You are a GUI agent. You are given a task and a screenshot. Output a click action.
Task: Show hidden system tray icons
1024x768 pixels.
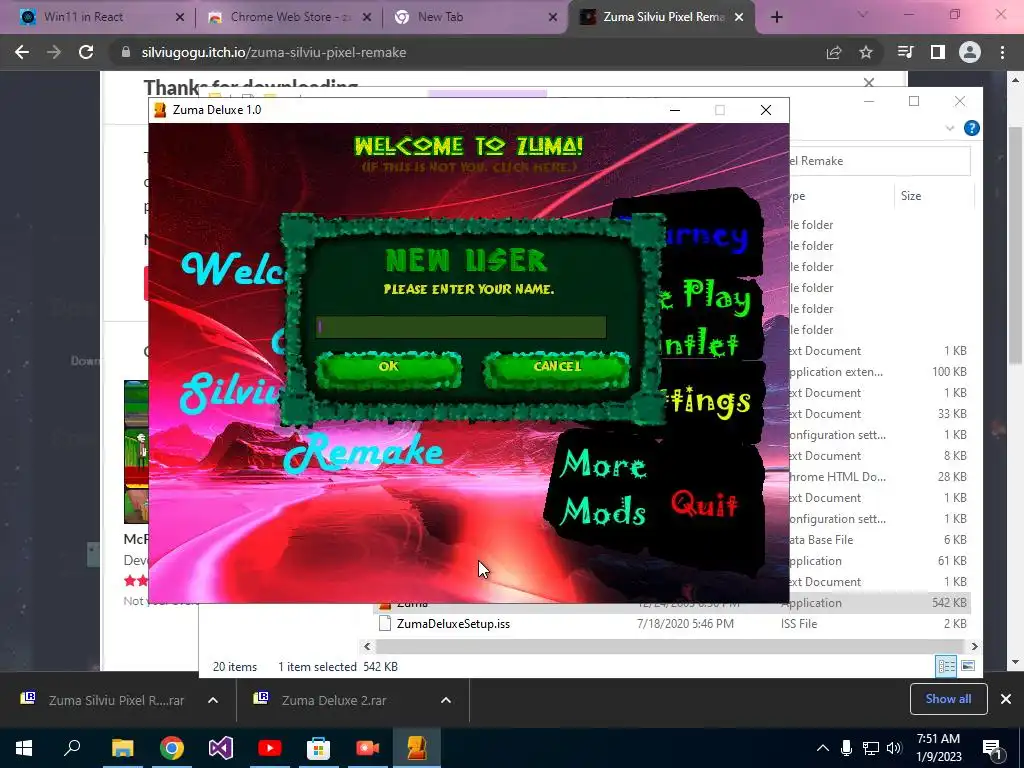pos(823,748)
